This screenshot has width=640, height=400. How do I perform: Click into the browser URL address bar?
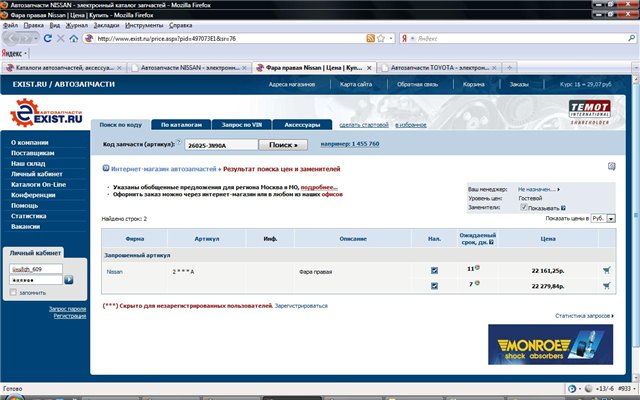click(x=230, y=38)
